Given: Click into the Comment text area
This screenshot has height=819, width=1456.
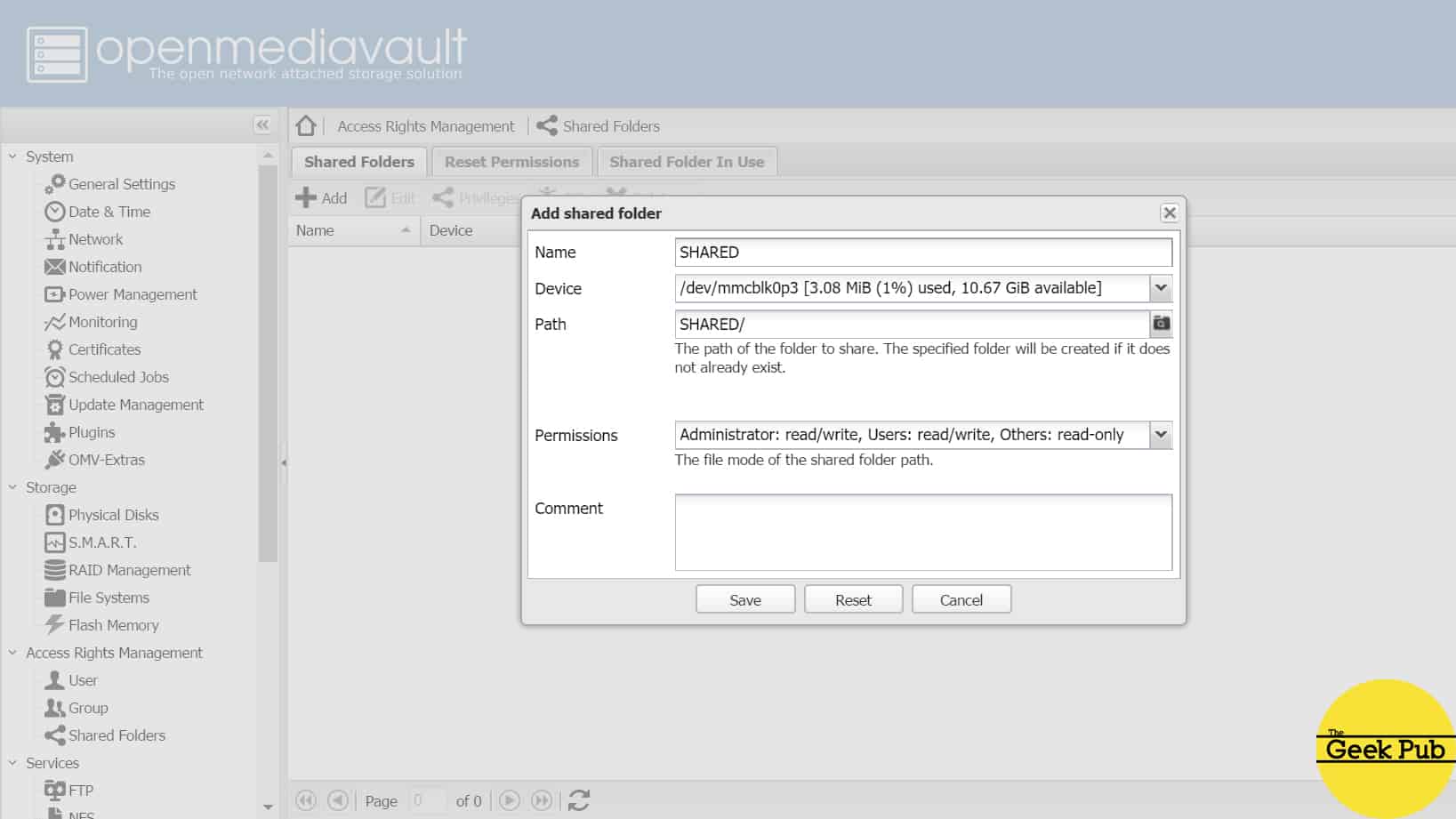Looking at the screenshot, I should pyautogui.click(x=923, y=533).
